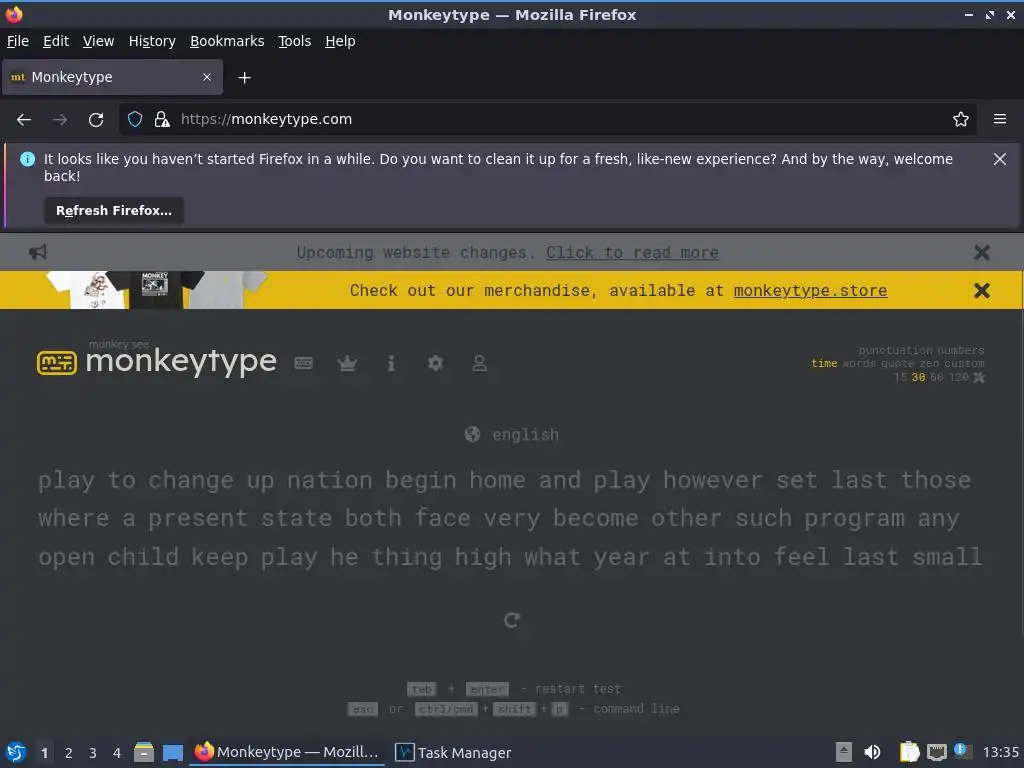Open the monkeytype.store link
The width and height of the screenshot is (1024, 768).
[x=810, y=291]
